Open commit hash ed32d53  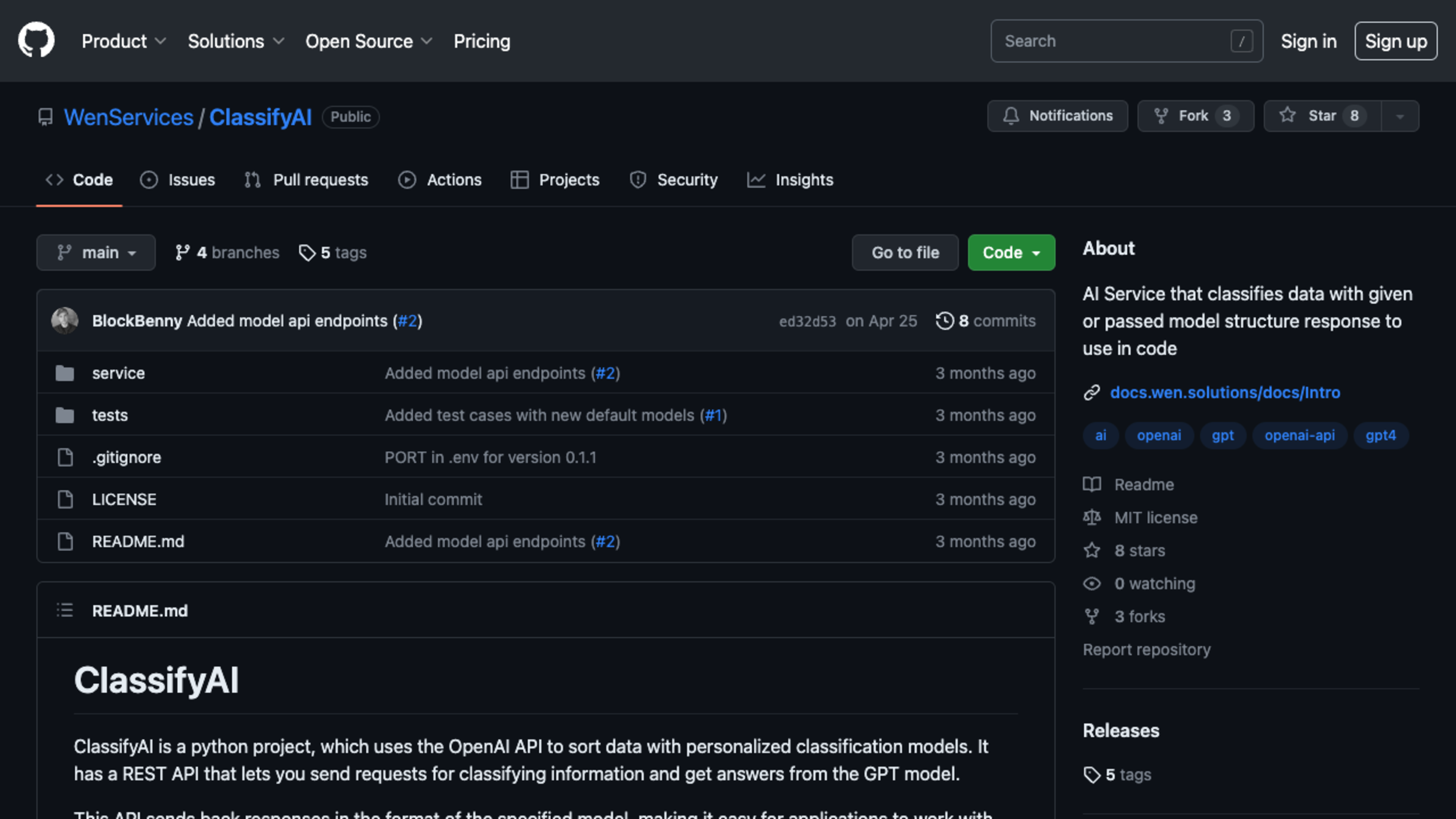[807, 321]
